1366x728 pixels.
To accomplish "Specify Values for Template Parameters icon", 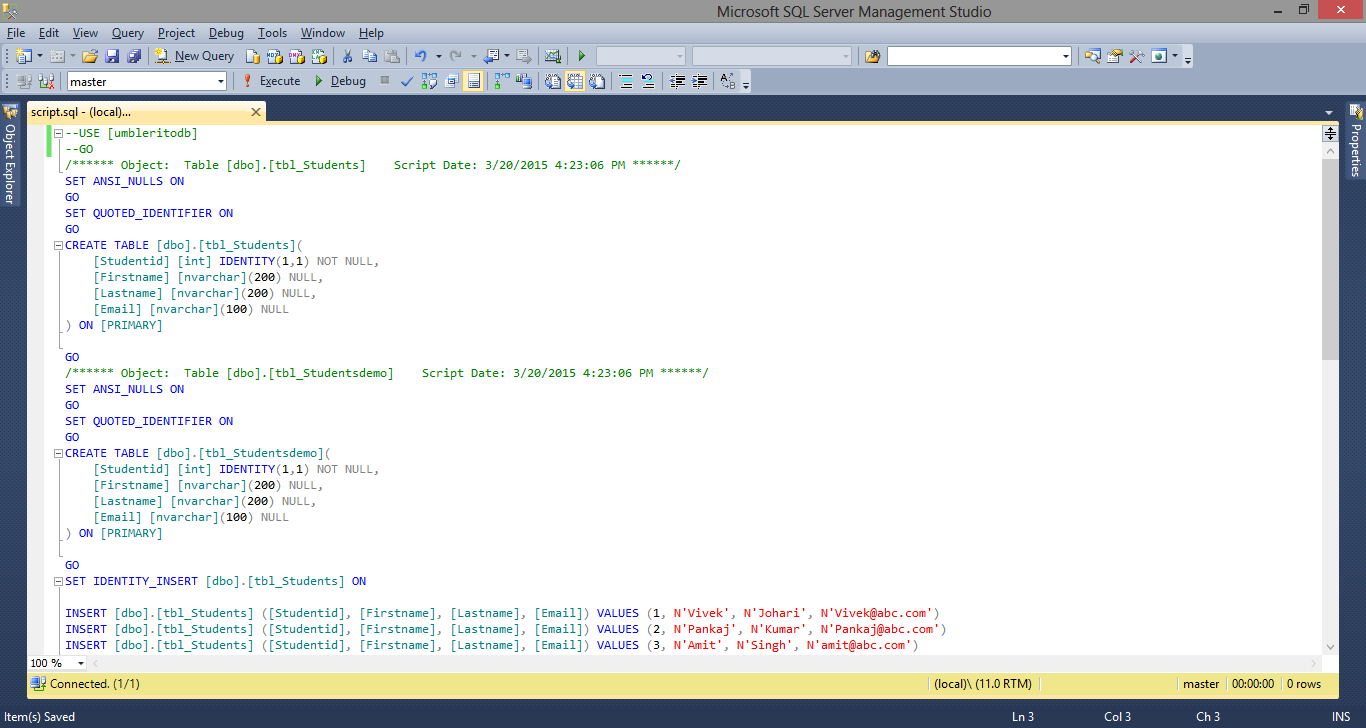I will click(x=728, y=81).
